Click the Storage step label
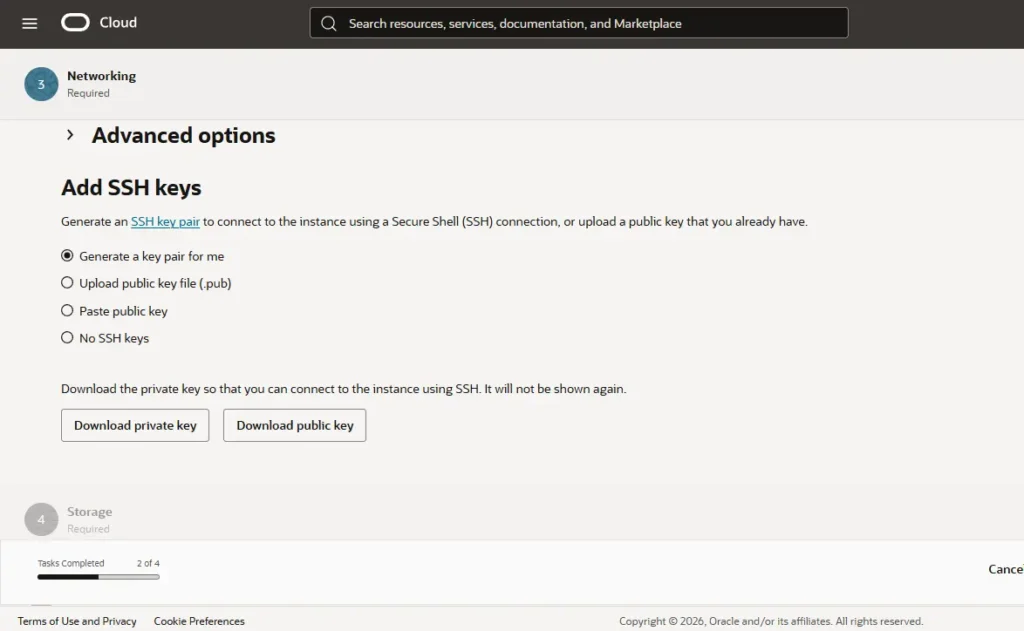Image resolution: width=1024 pixels, height=631 pixels. coord(89,511)
